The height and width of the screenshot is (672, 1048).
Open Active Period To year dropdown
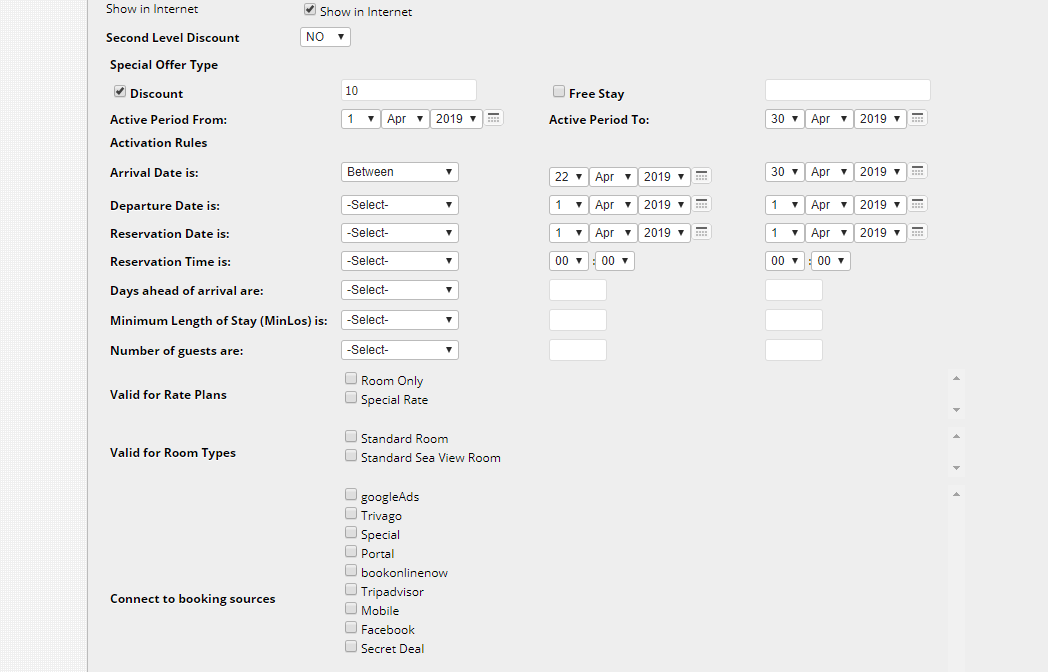point(880,119)
